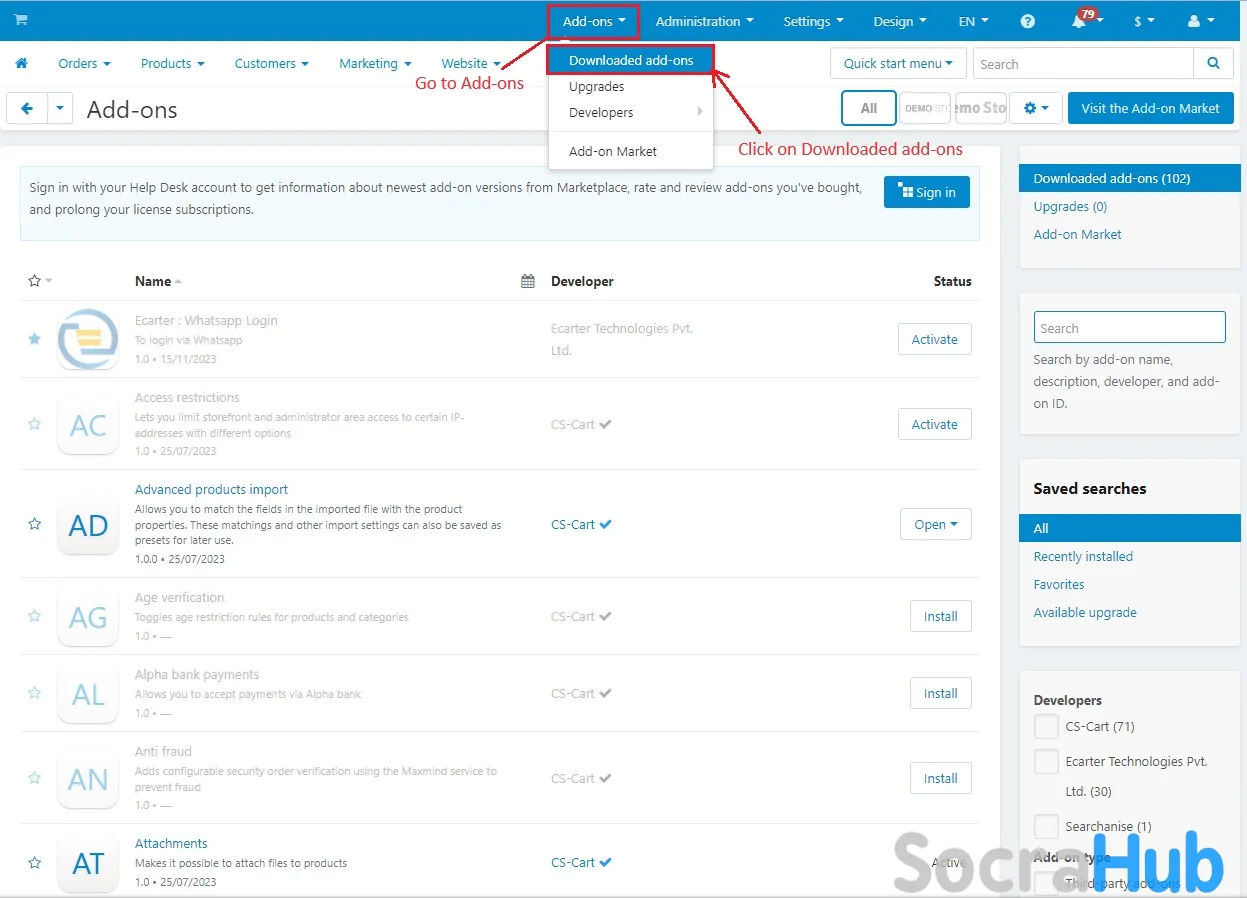Click the back arrow button beside Add-ons title

[x=27, y=109]
